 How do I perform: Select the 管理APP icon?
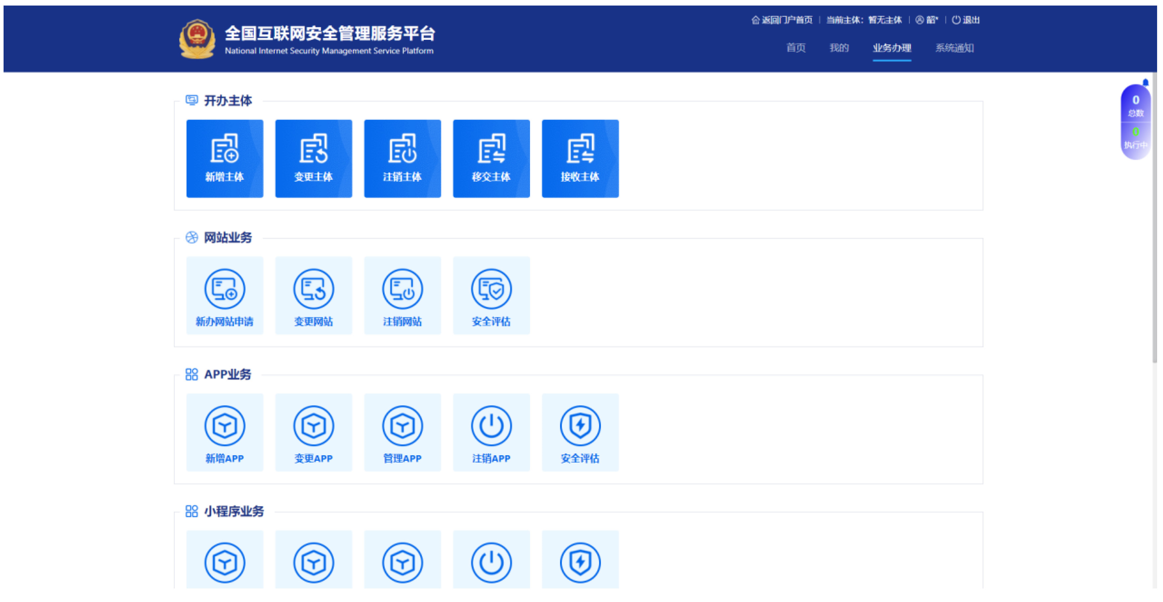[402, 432]
